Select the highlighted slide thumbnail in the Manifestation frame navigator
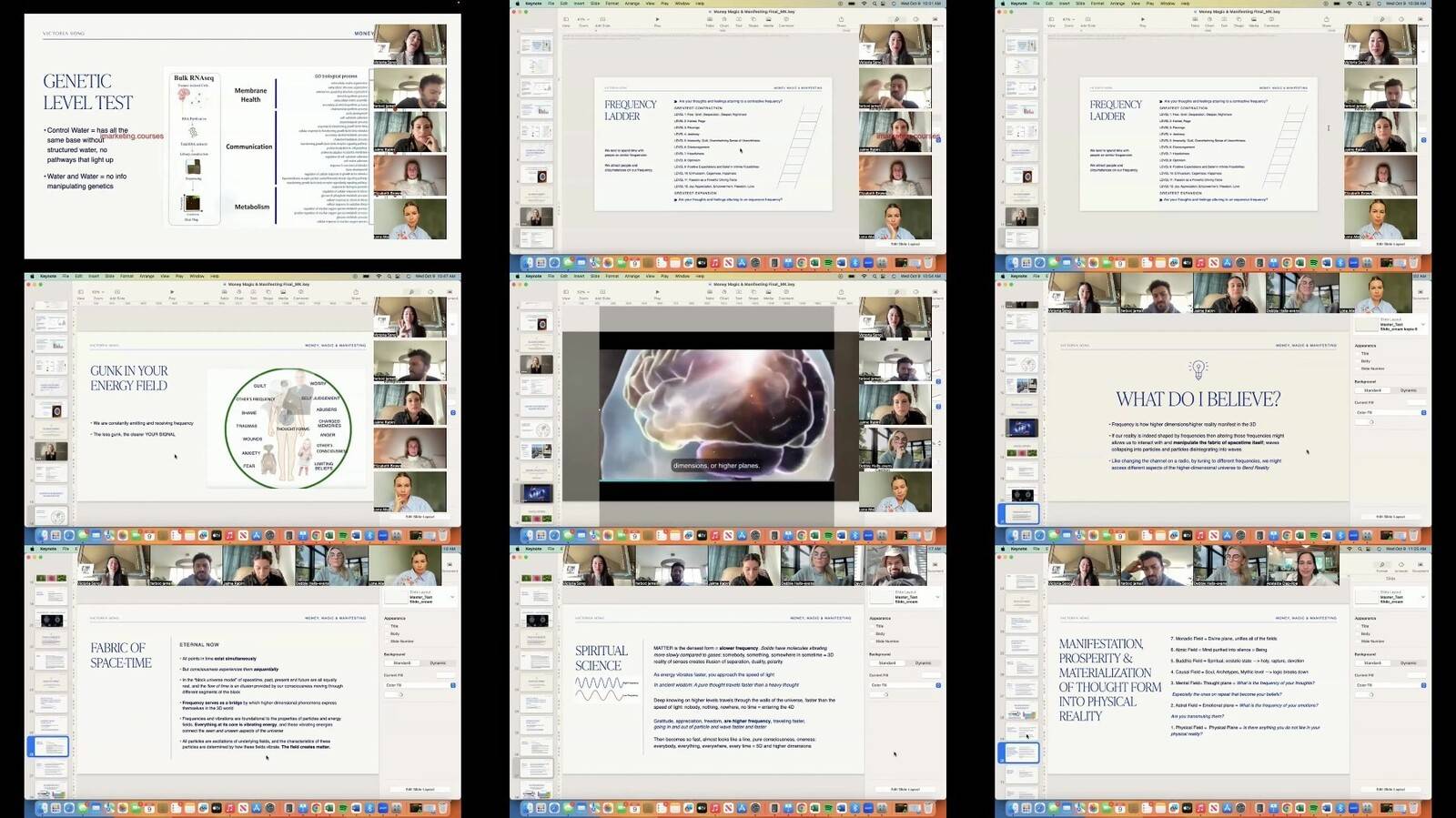The image size is (1456, 818). coord(1020,752)
